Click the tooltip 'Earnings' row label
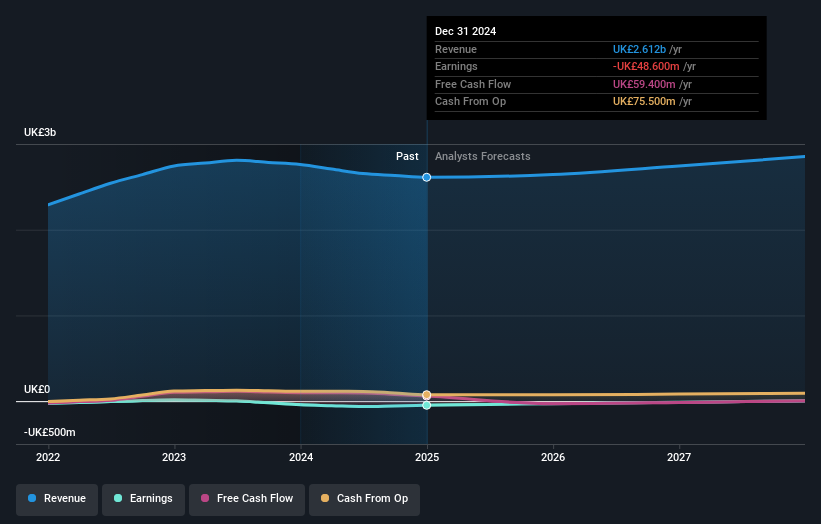Image resolution: width=821 pixels, height=524 pixels. (x=456, y=66)
